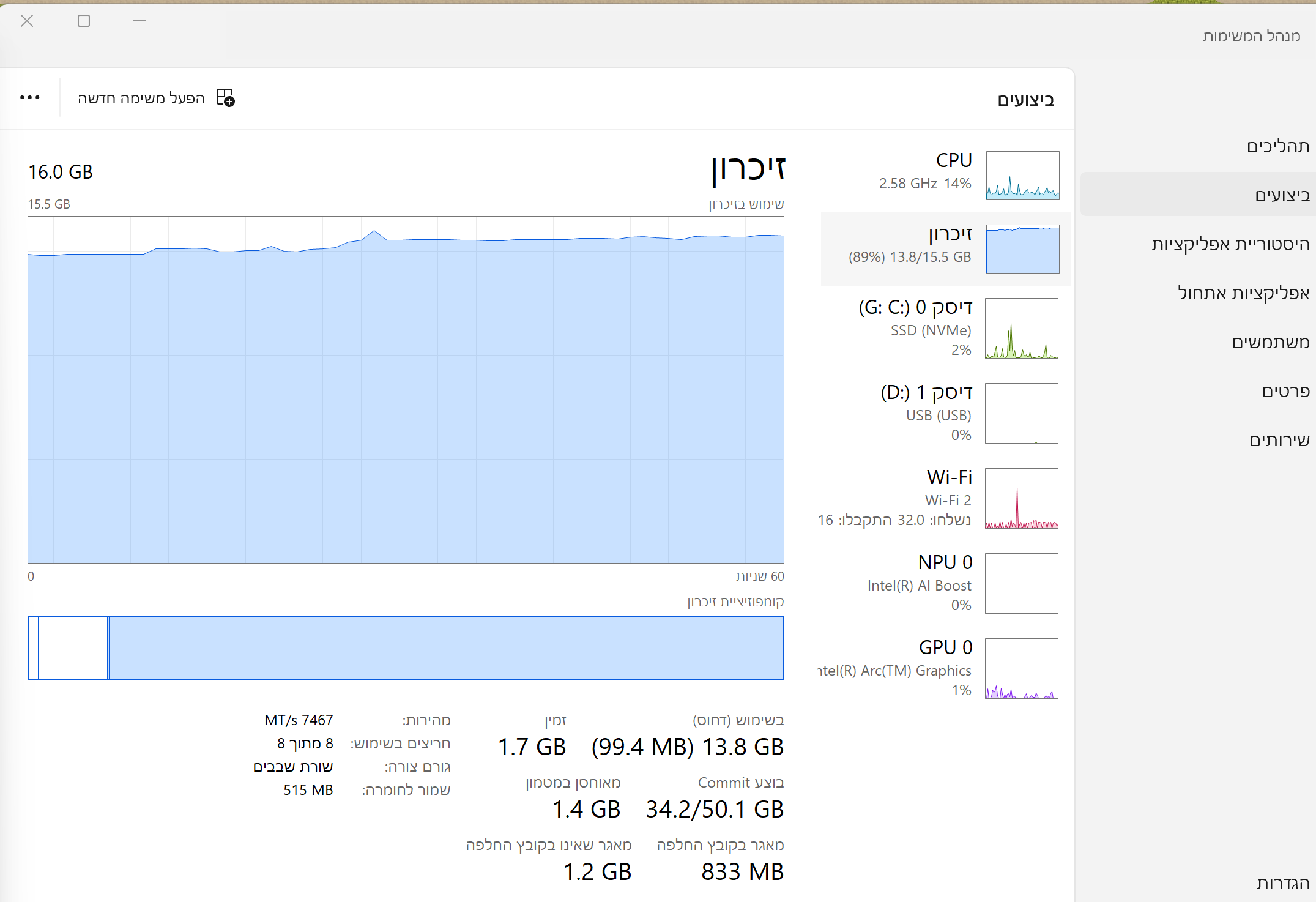
Task: Go to the Processes (תהליכים) page
Action: tap(1277, 146)
